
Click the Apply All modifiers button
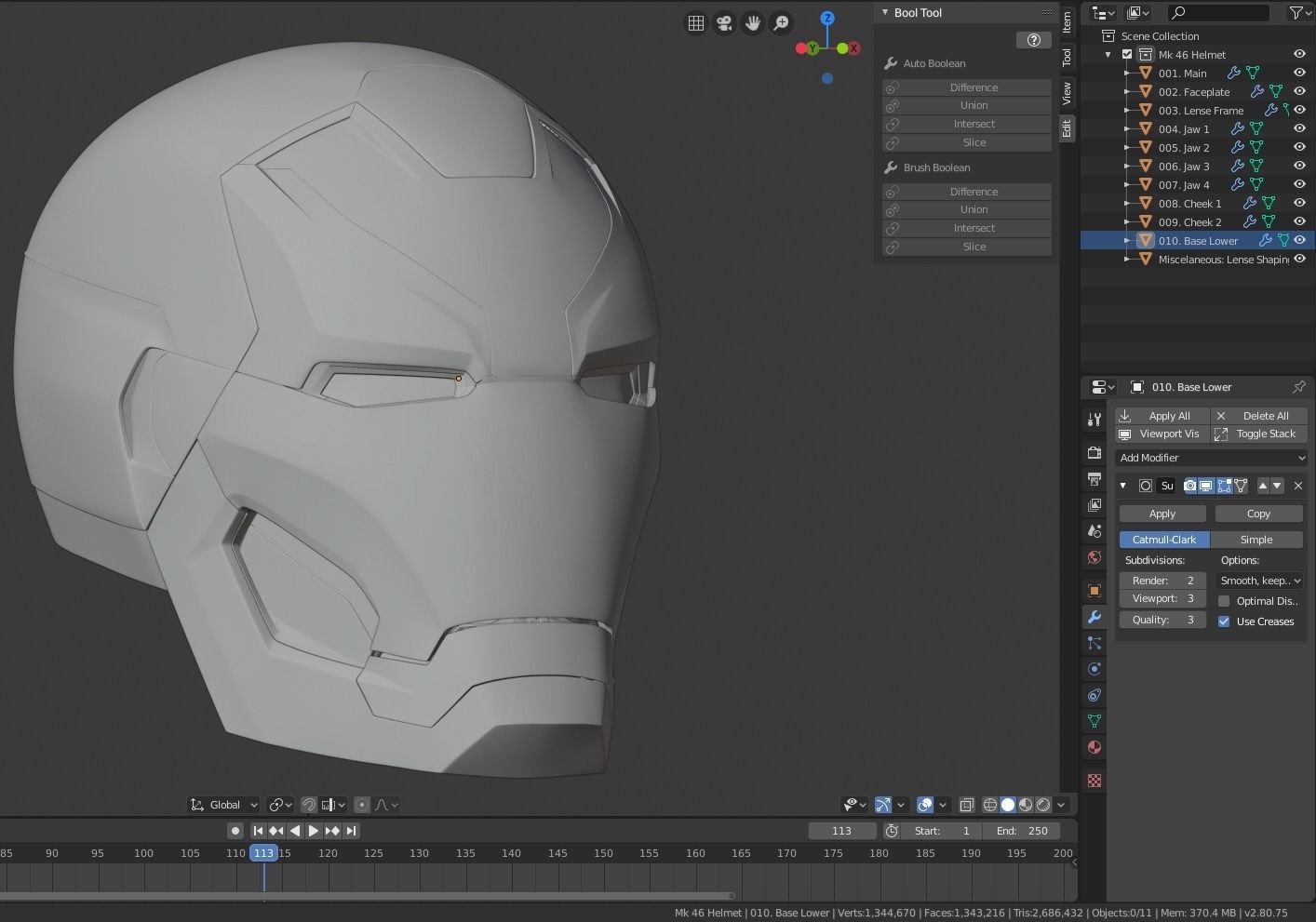tap(1162, 416)
